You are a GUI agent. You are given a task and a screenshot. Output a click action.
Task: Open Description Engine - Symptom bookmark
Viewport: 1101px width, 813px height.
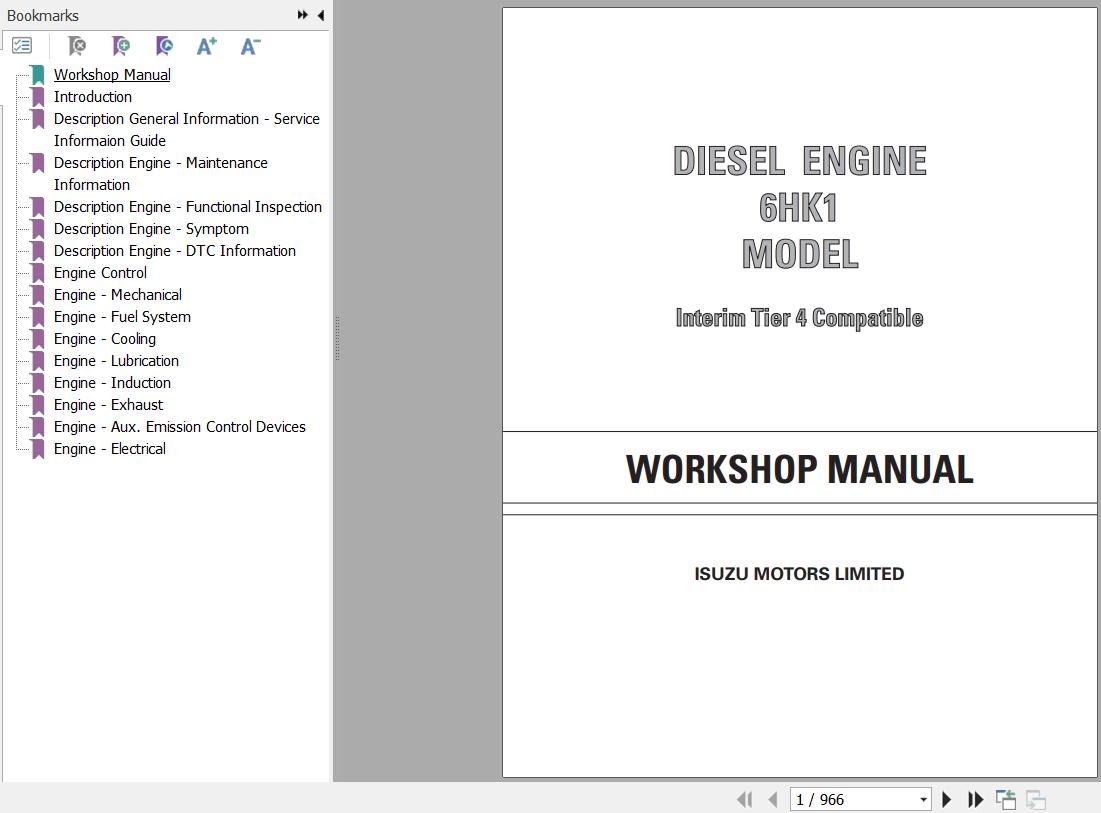[152, 229]
